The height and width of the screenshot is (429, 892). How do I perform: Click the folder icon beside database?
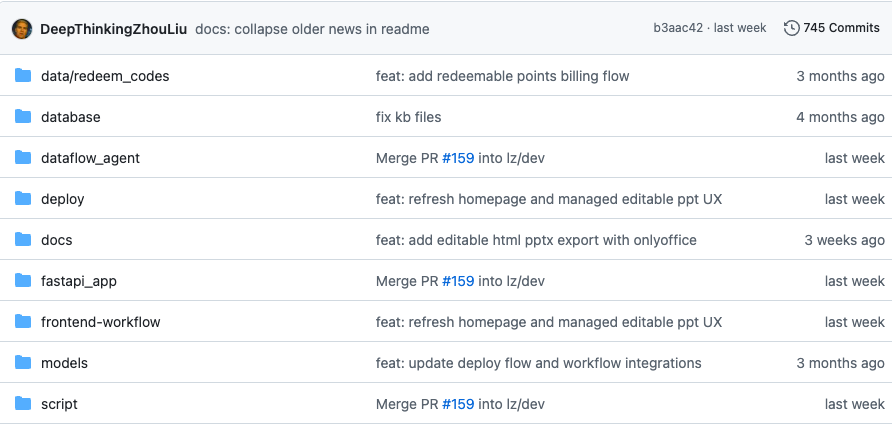(23, 117)
